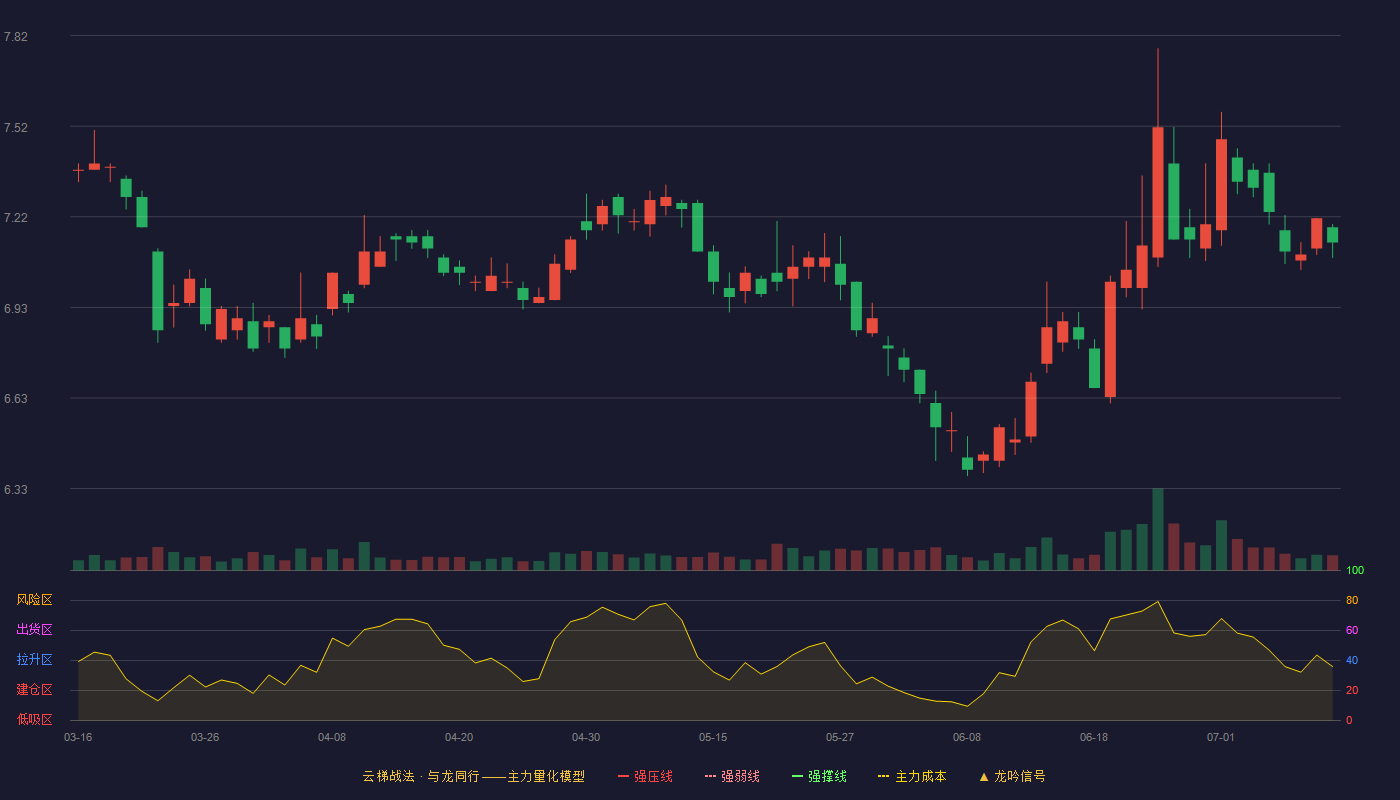Screen dimensions: 1400x800
Task: Toggle the 强压线 legend series
Action: [x=645, y=776]
